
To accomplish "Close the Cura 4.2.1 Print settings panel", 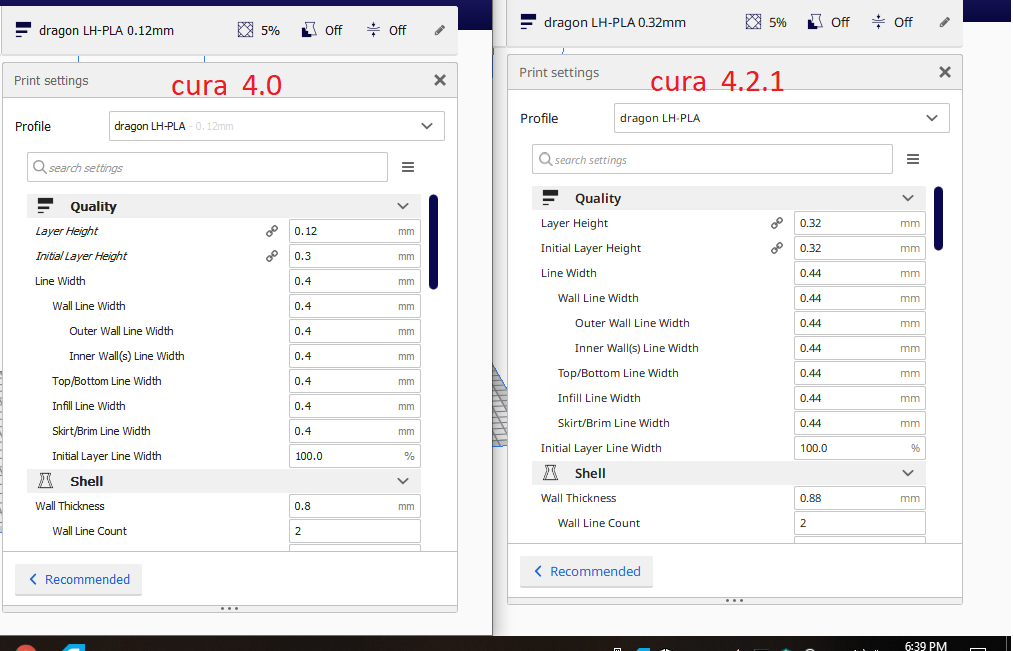I will pos(945,72).
